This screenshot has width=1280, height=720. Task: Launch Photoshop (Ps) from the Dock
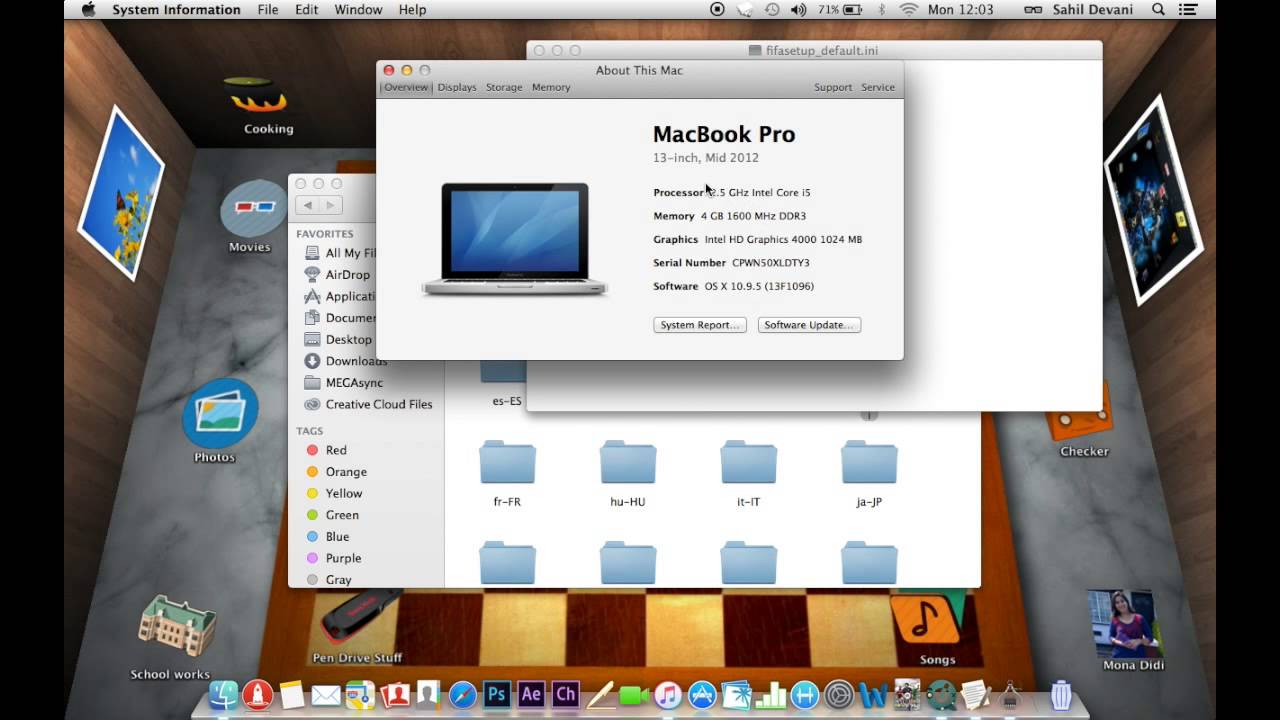tap(497, 695)
